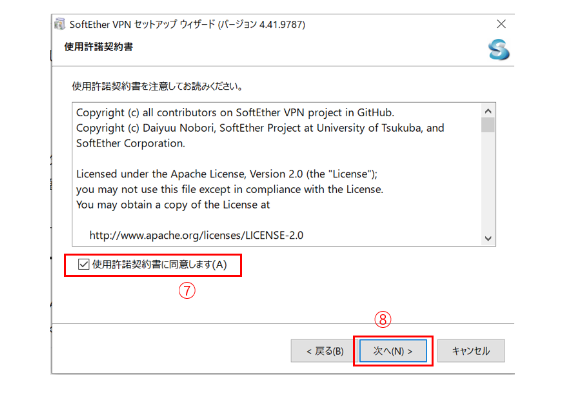Click the apache.org LICENSE-2.0 URL text
The height and width of the screenshot is (404, 573).
[196, 235]
